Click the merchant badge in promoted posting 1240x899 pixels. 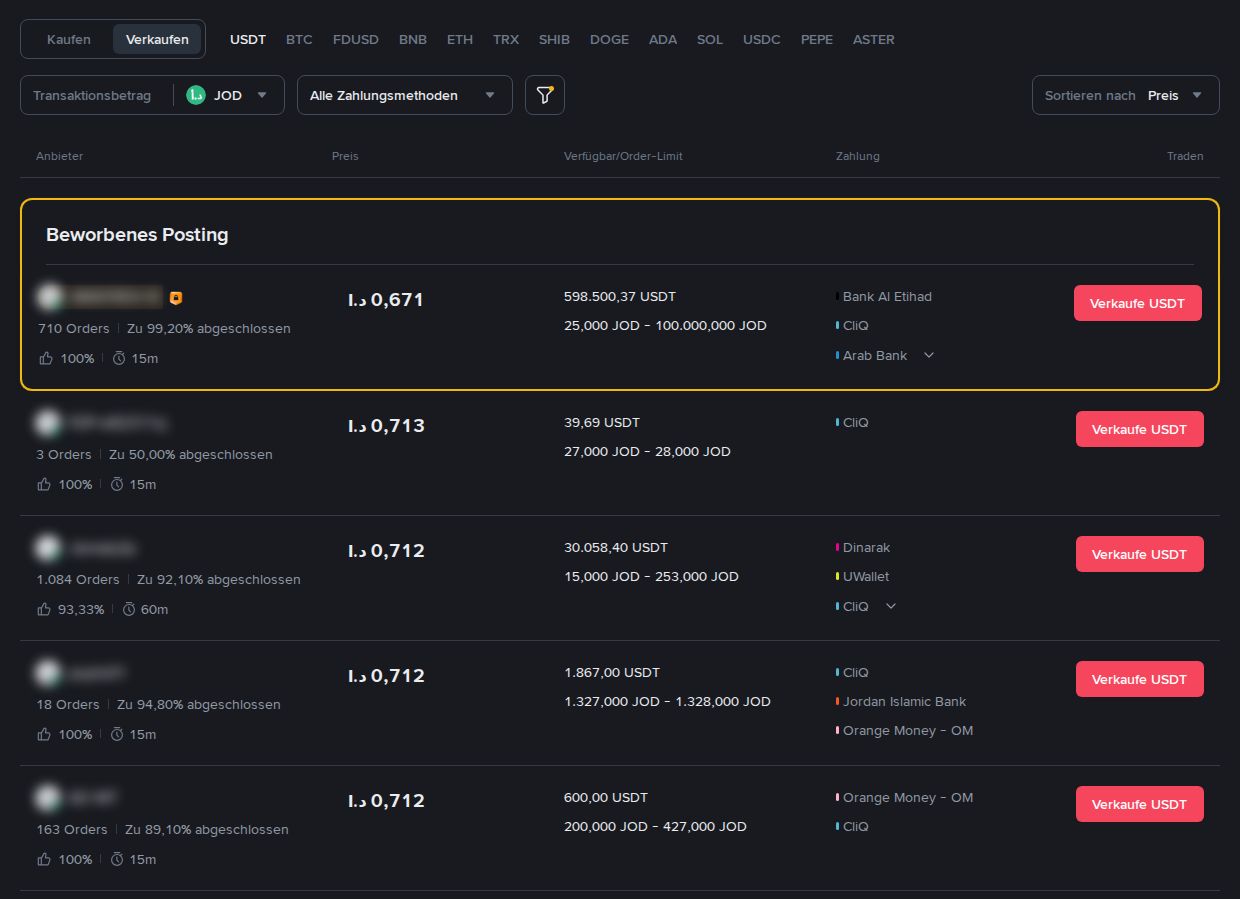click(176, 298)
